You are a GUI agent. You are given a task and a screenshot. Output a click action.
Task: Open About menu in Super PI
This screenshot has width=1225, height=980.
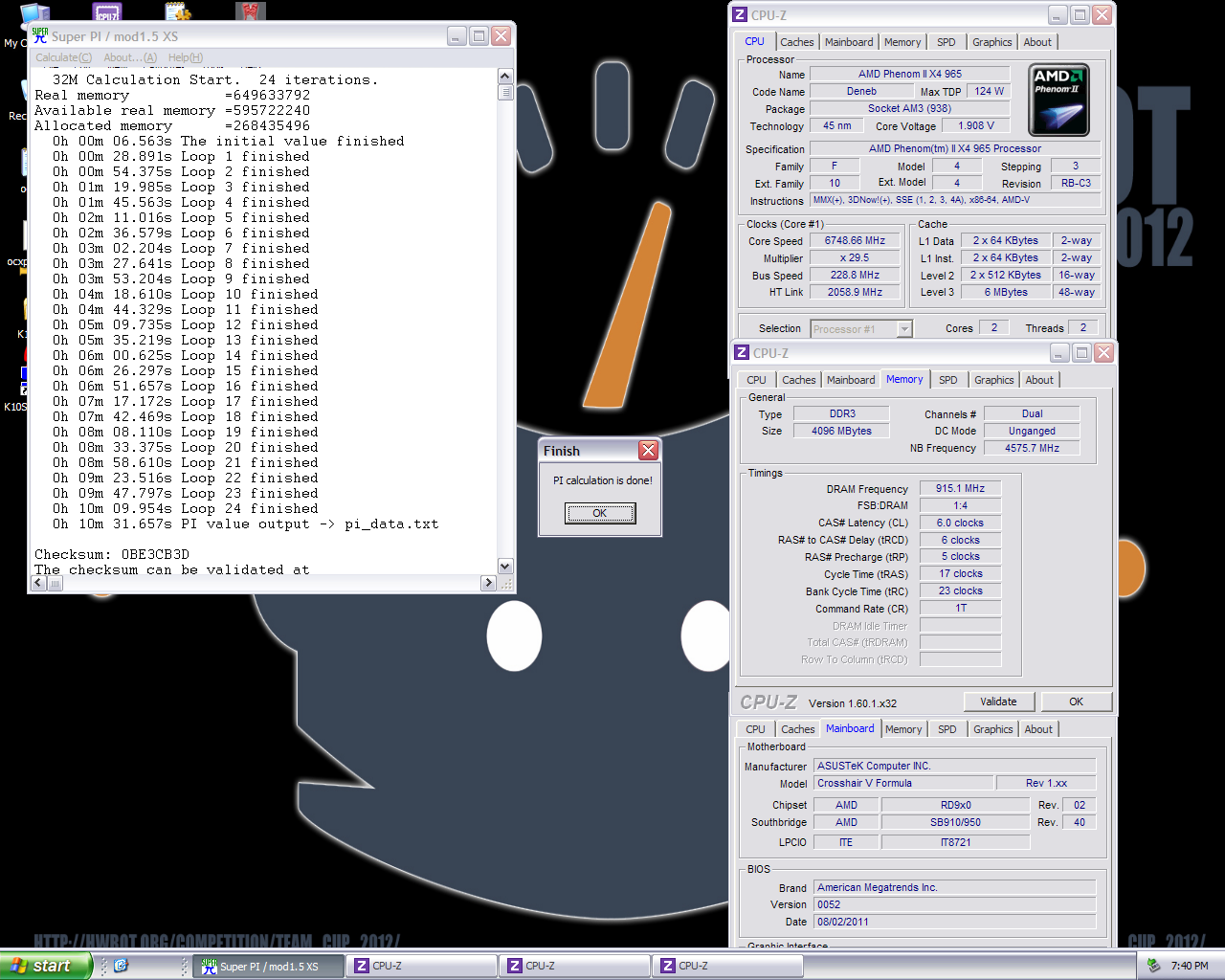(x=130, y=57)
